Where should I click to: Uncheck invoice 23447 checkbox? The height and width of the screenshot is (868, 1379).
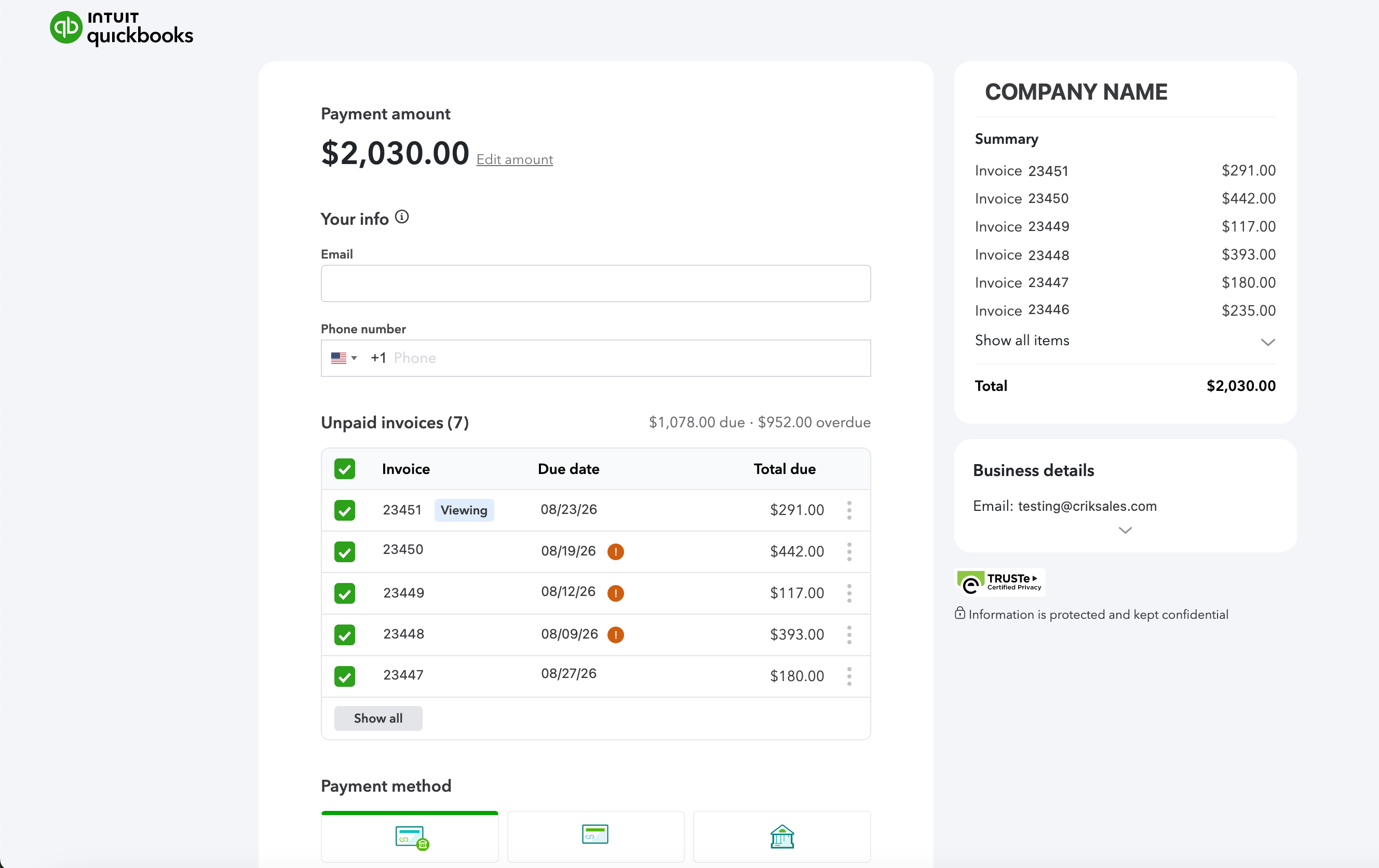click(x=345, y=676)
